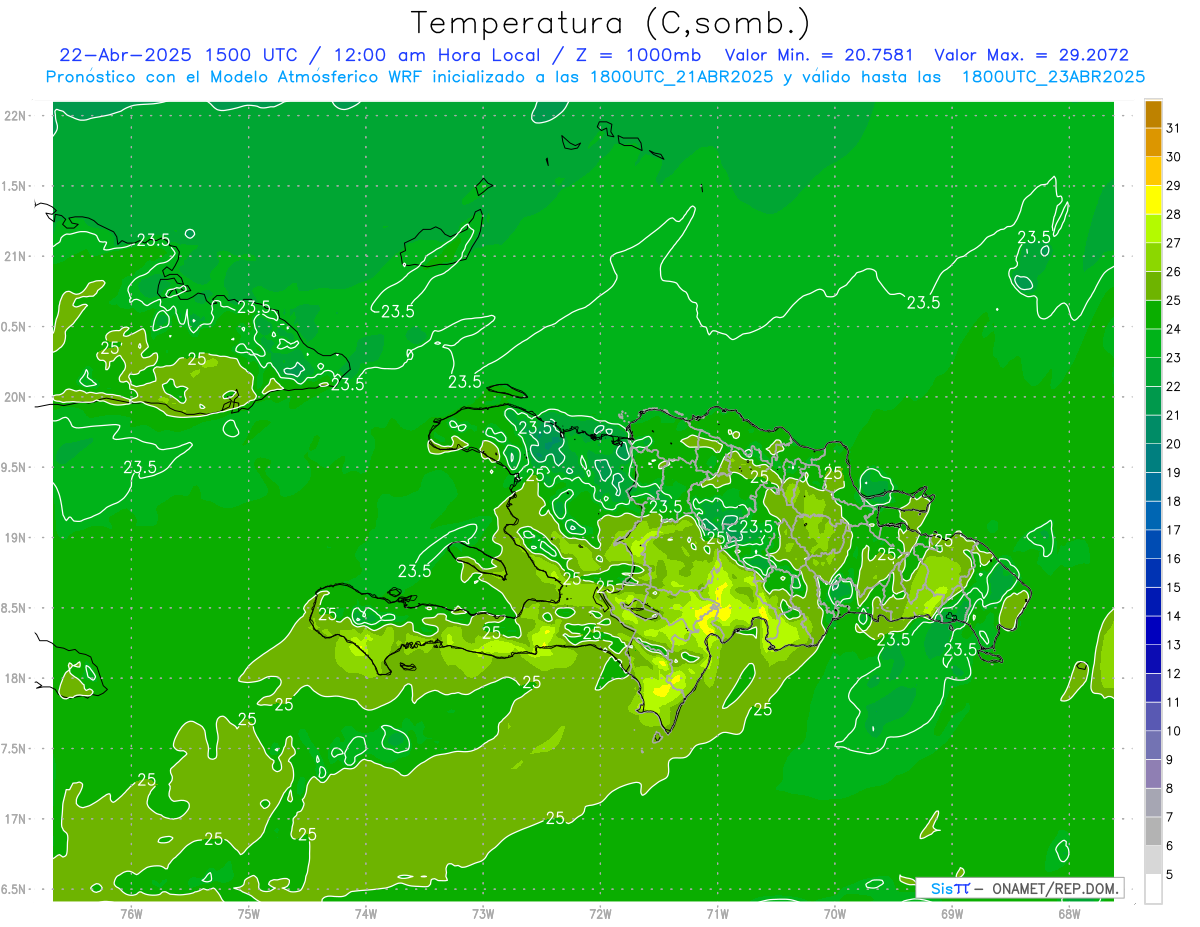Click the "21N" latitude axis label
This screenshot has height=927, width=1200.
(x=14, y=256)
